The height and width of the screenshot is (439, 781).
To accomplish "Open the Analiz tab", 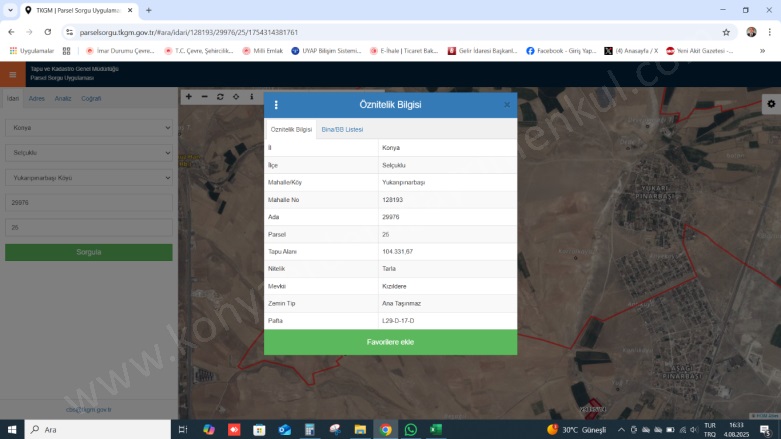I will (63, 98).
